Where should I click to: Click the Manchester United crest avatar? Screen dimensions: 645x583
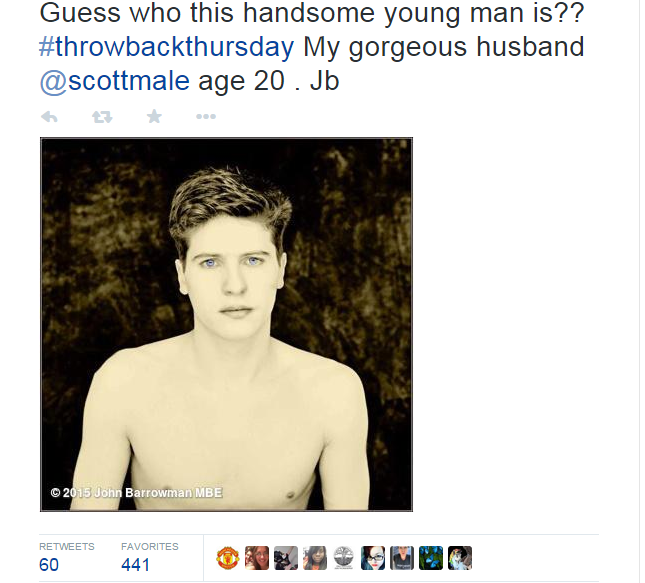click(x=228, y=557)
